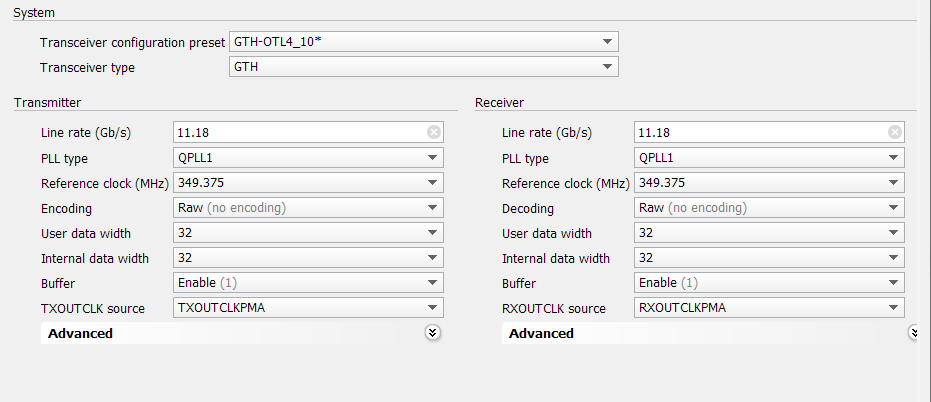Open Receiver Internal data width dropdown
This screenshot has width=931, height=402.
click(770, 258)
